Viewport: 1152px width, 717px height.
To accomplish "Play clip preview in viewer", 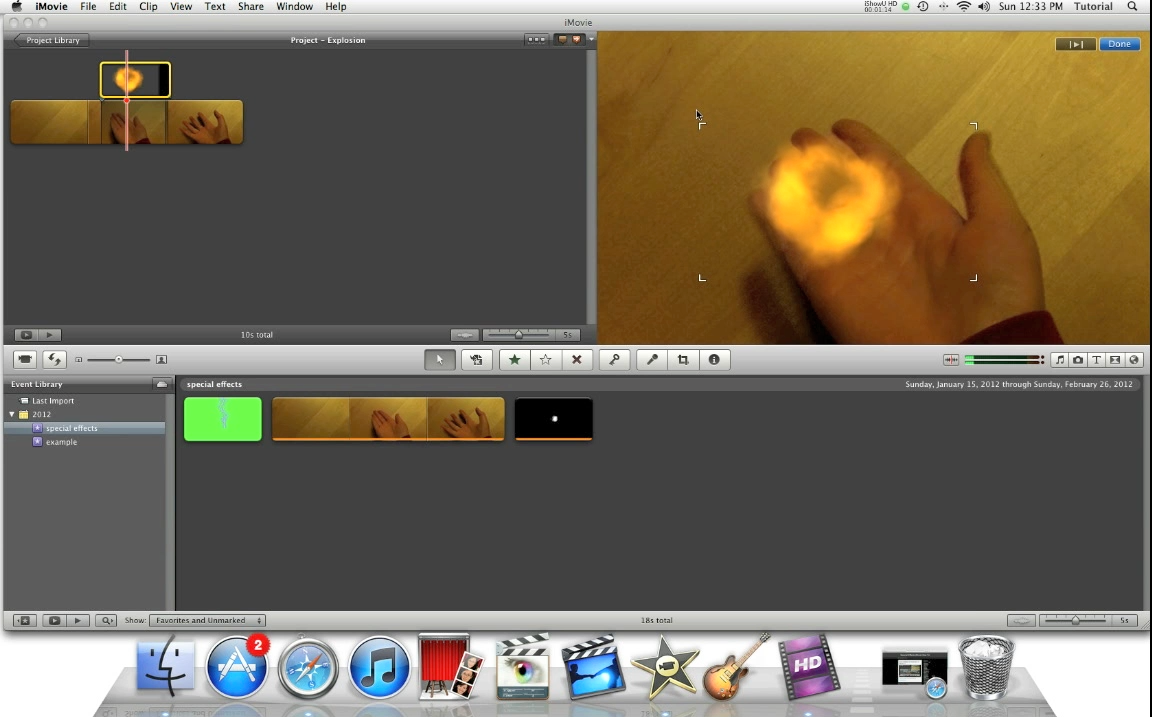I will click(x=1076, y=44).
